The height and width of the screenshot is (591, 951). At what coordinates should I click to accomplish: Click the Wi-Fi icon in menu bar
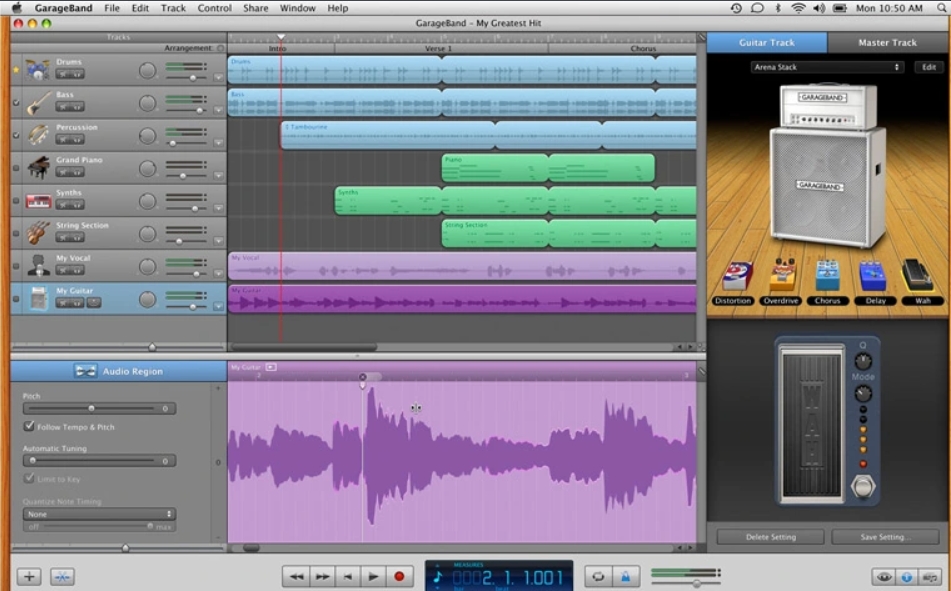[x=798, y=8]
